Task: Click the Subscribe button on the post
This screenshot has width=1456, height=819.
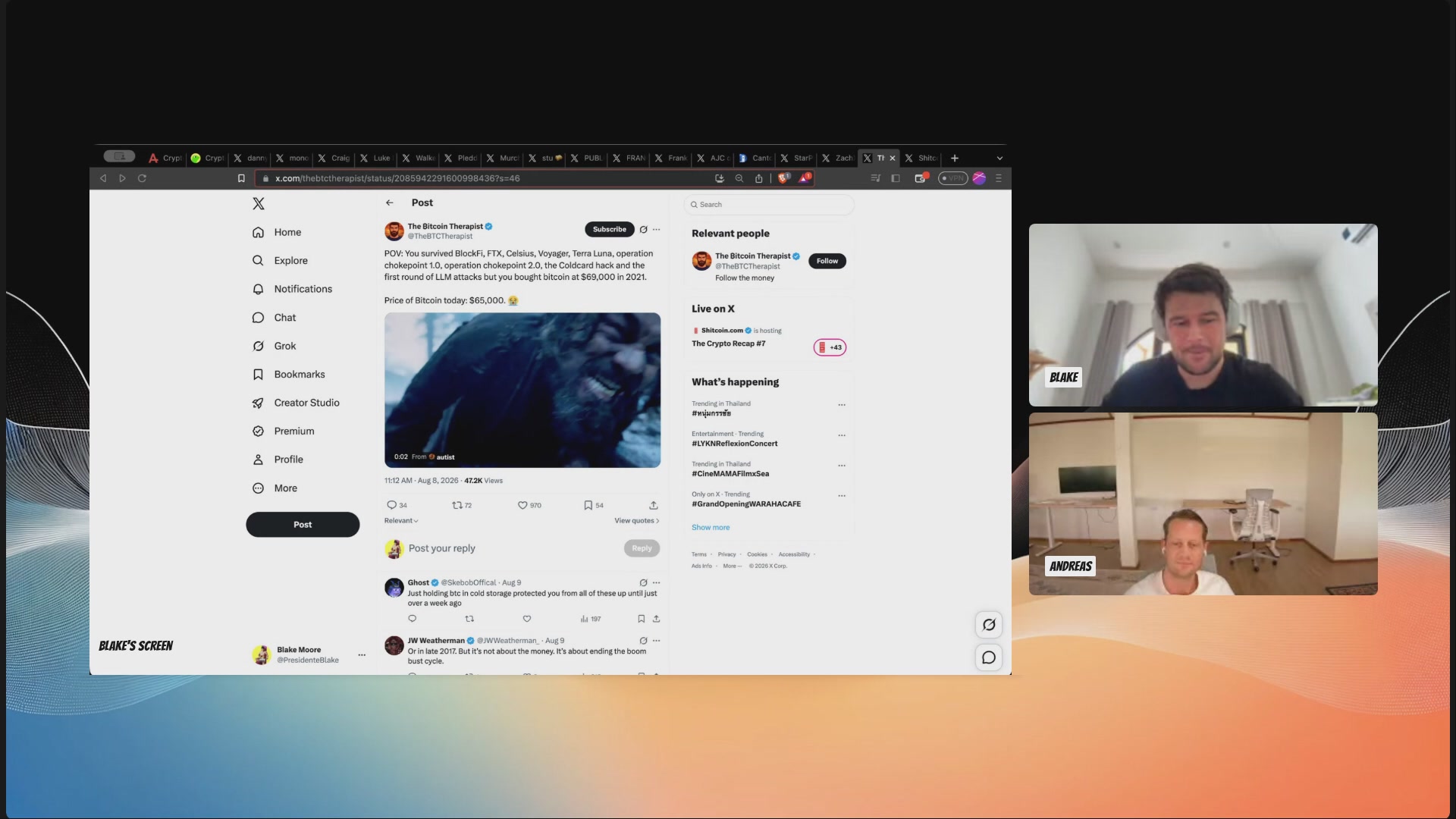Action: point(610,229)
